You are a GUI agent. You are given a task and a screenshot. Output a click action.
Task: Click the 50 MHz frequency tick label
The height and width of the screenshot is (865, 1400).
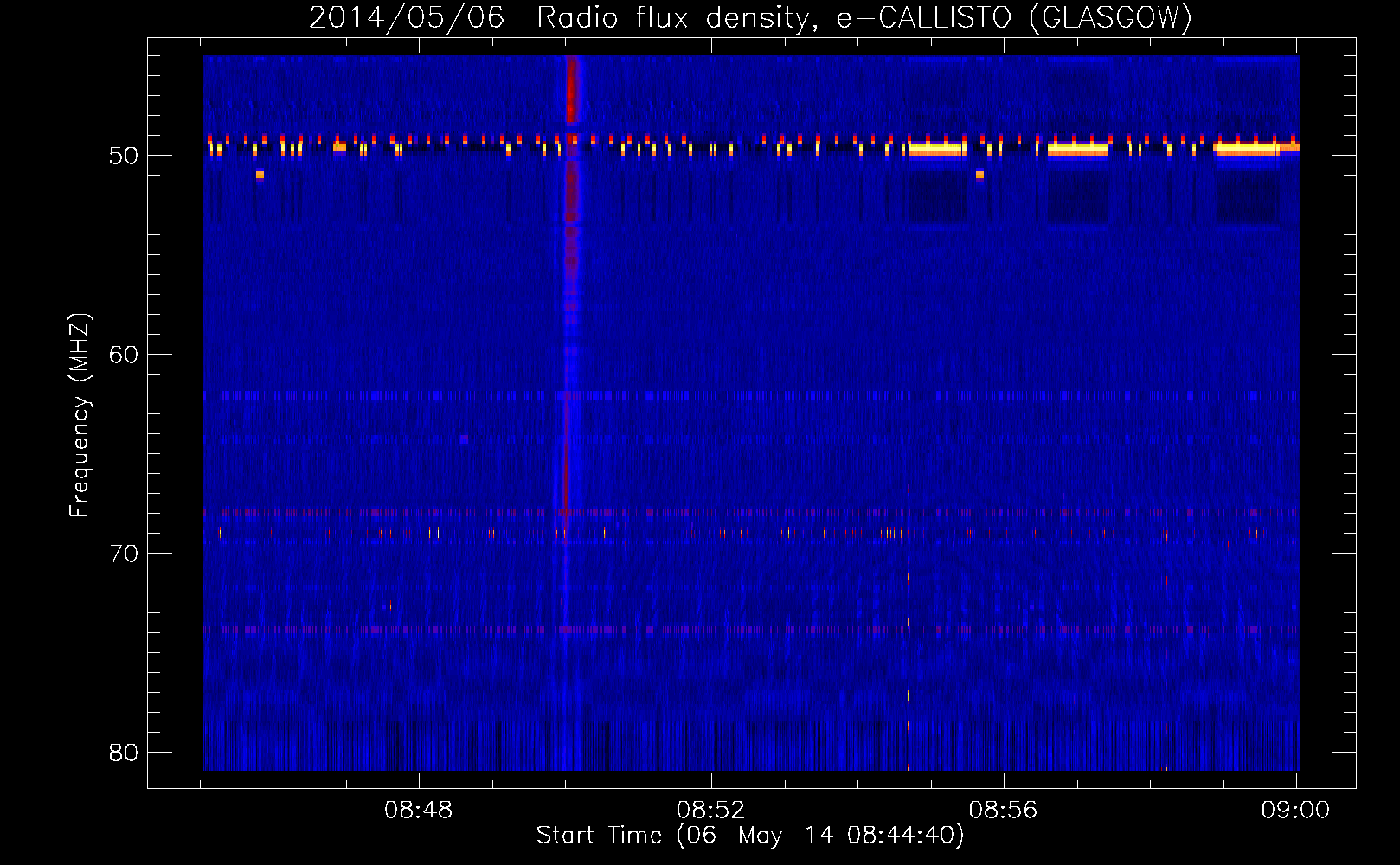[124, 156]
